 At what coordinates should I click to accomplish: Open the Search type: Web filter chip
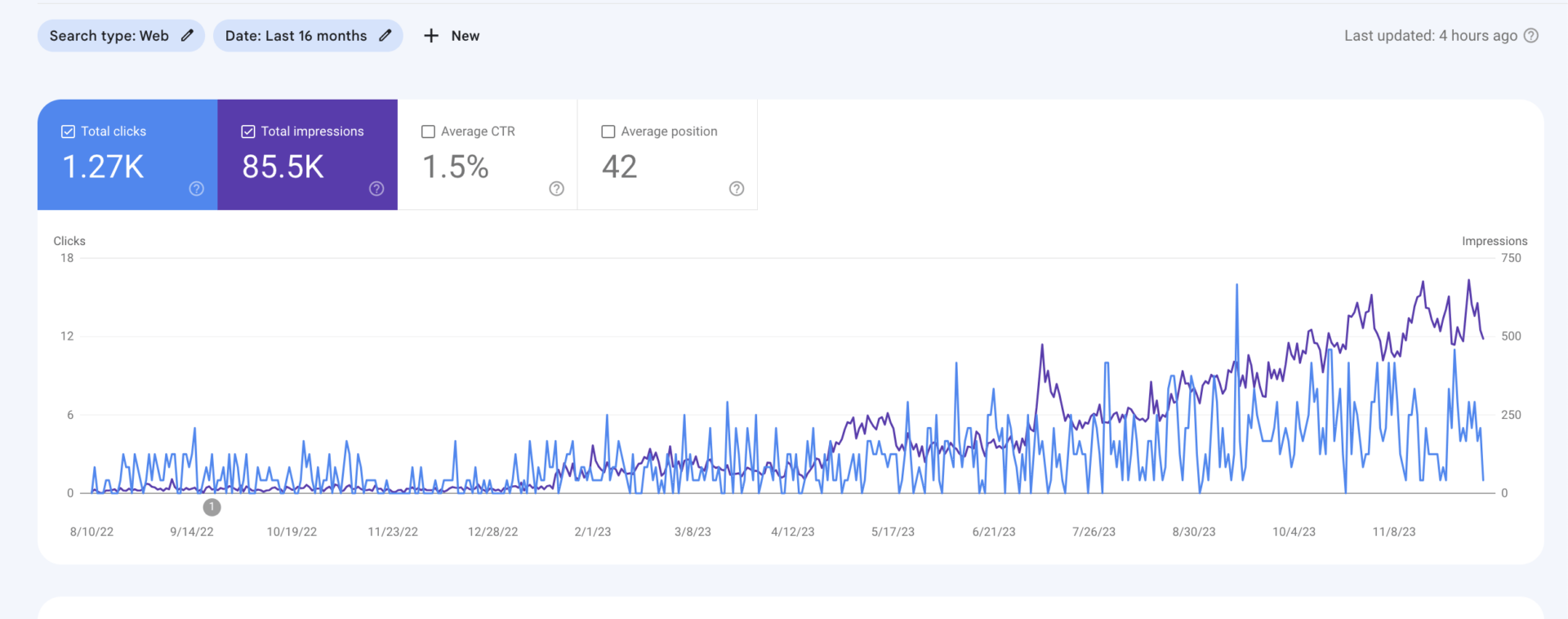coord(109,36)
